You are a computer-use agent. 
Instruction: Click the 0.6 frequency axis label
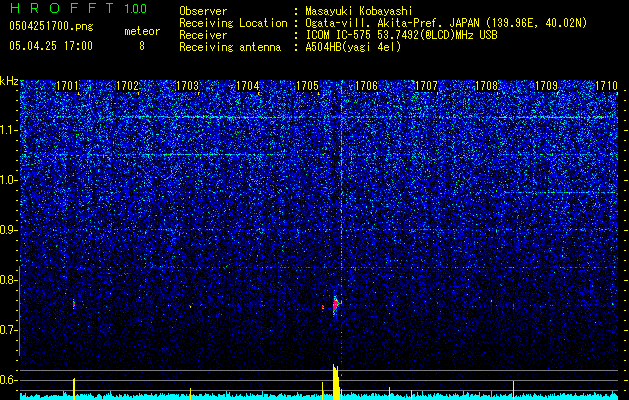point(9,380)
